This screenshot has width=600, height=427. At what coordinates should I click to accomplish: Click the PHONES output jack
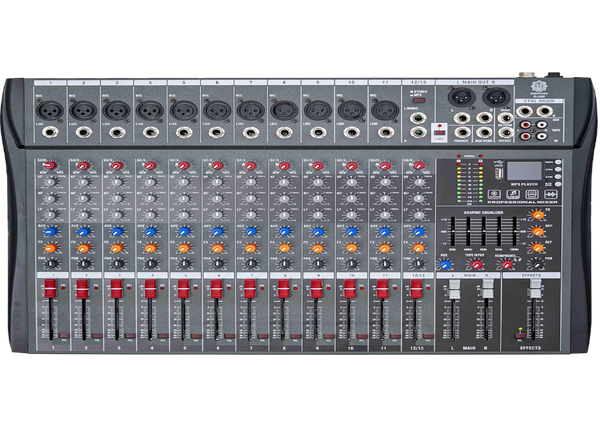point(462,132)
